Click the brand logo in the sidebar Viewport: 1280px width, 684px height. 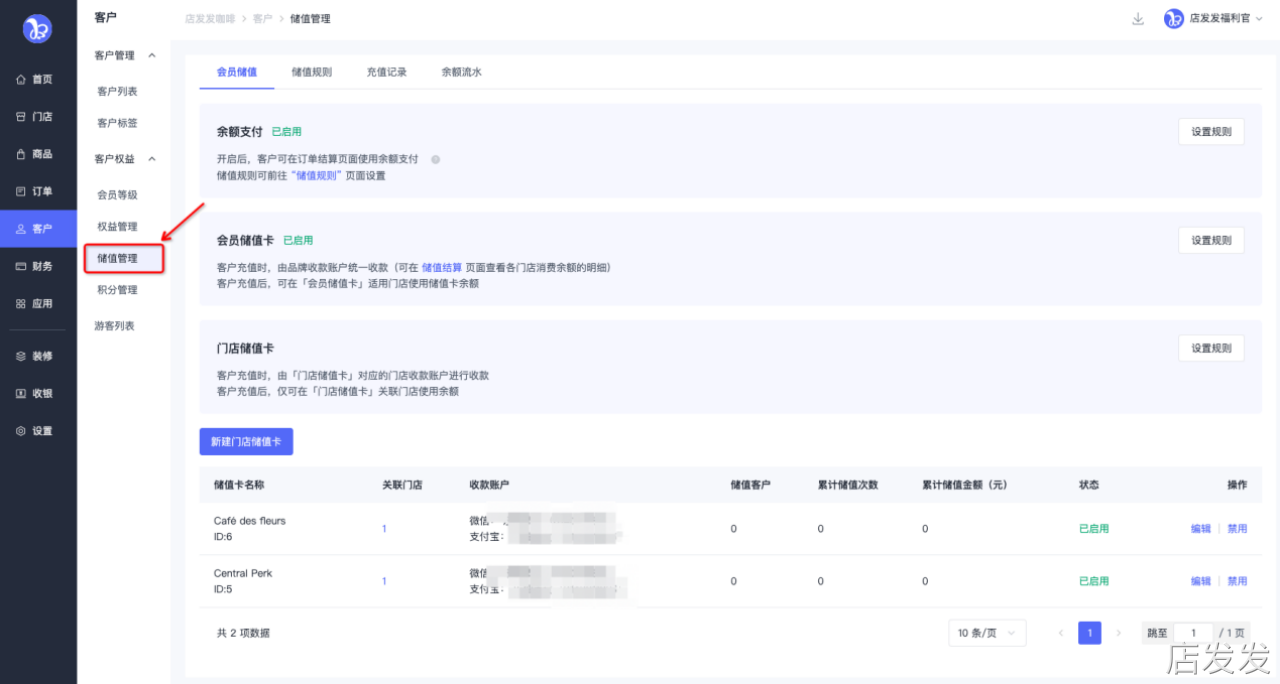click(38, 29)
